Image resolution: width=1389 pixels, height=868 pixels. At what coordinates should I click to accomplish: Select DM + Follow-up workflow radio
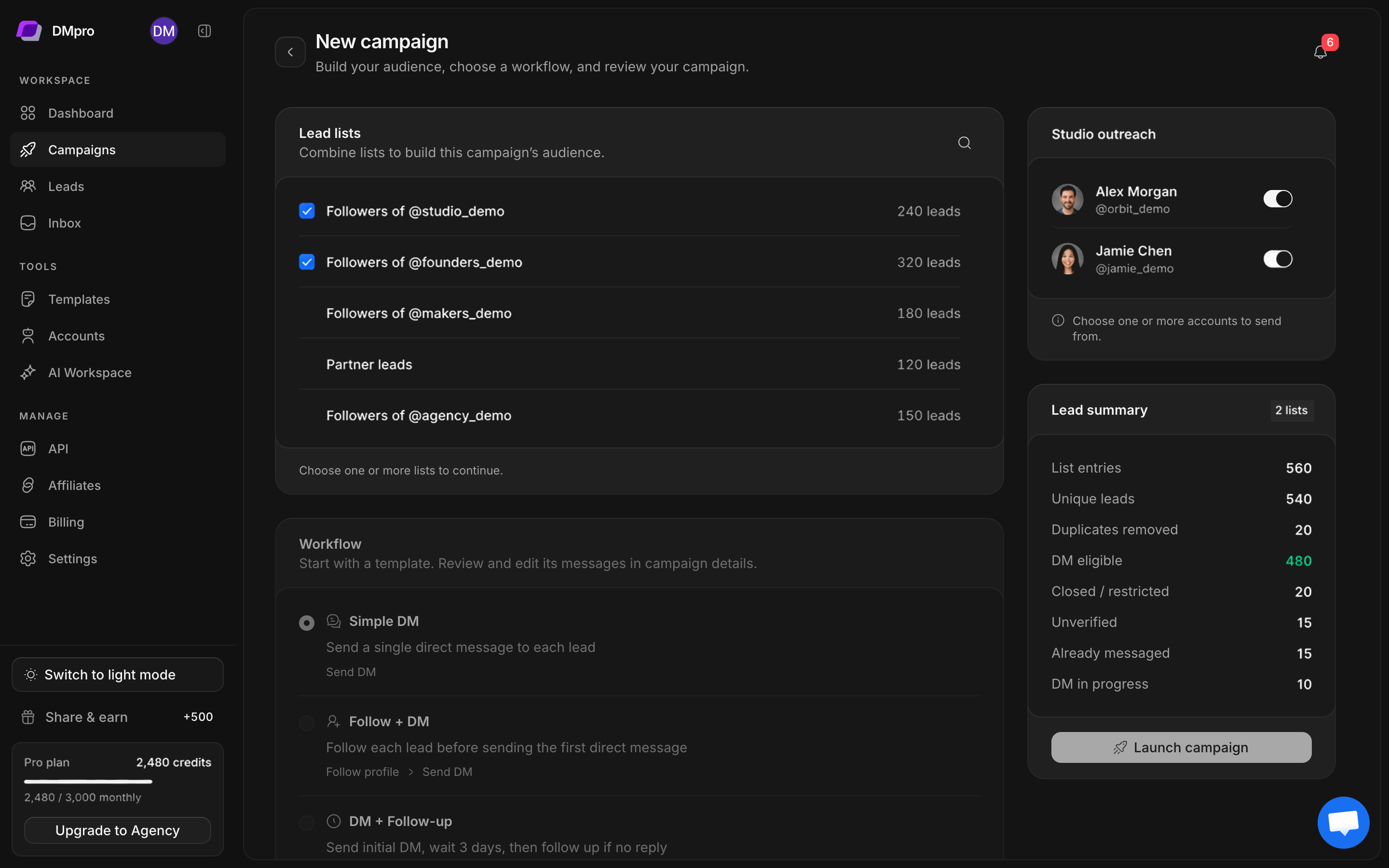pyautogui.click(x=307, y=823)
